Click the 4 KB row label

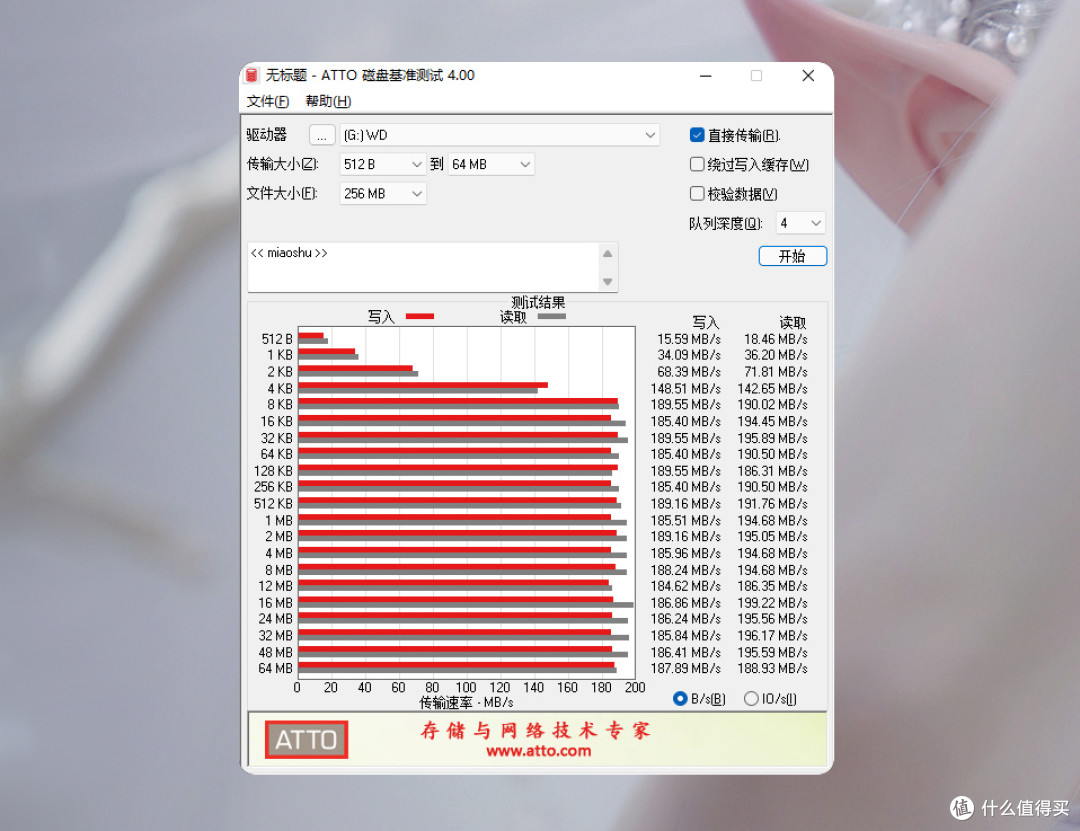coord(280,389)
